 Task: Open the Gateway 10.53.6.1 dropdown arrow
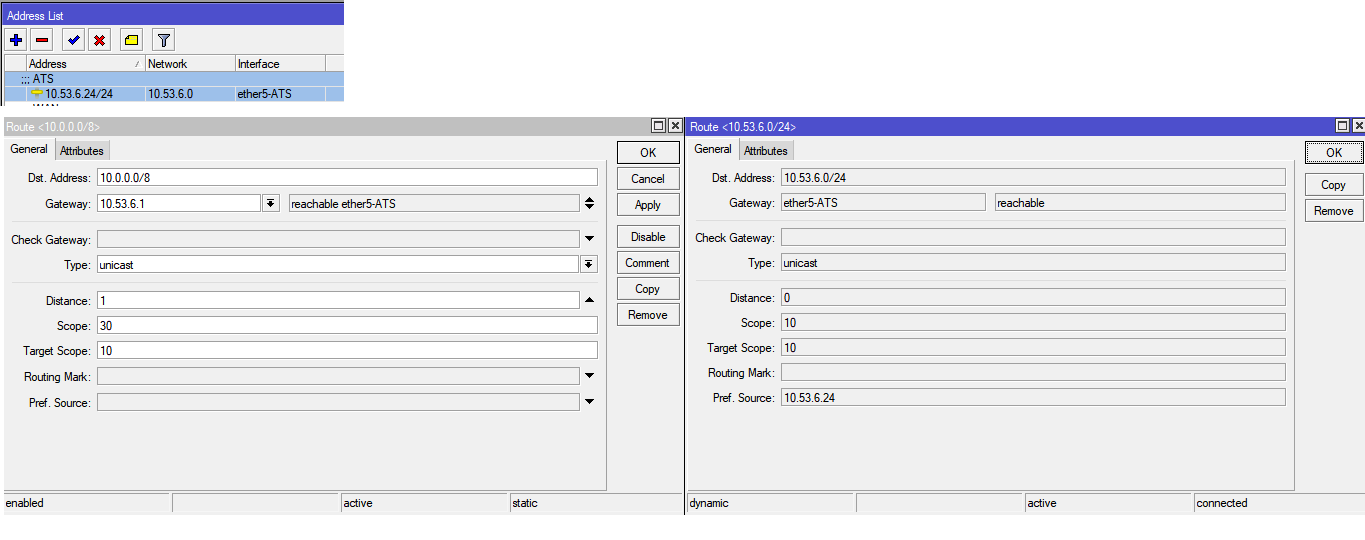(270, 203)
